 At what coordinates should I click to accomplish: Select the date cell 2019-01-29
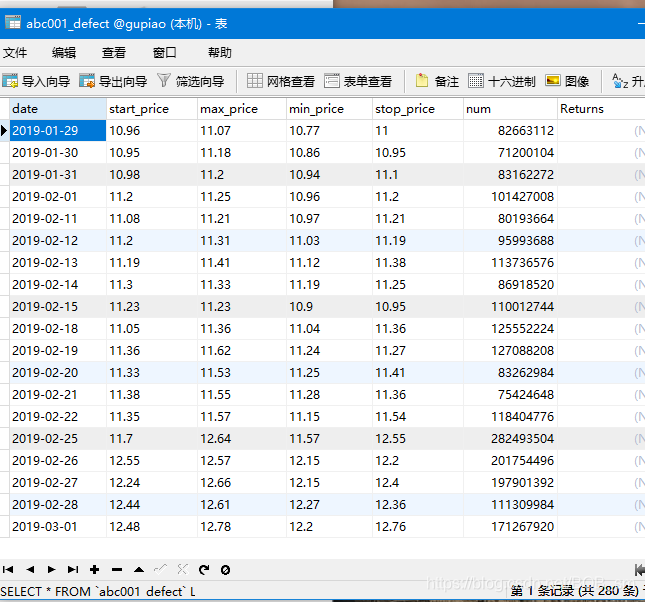pos(58,130)
